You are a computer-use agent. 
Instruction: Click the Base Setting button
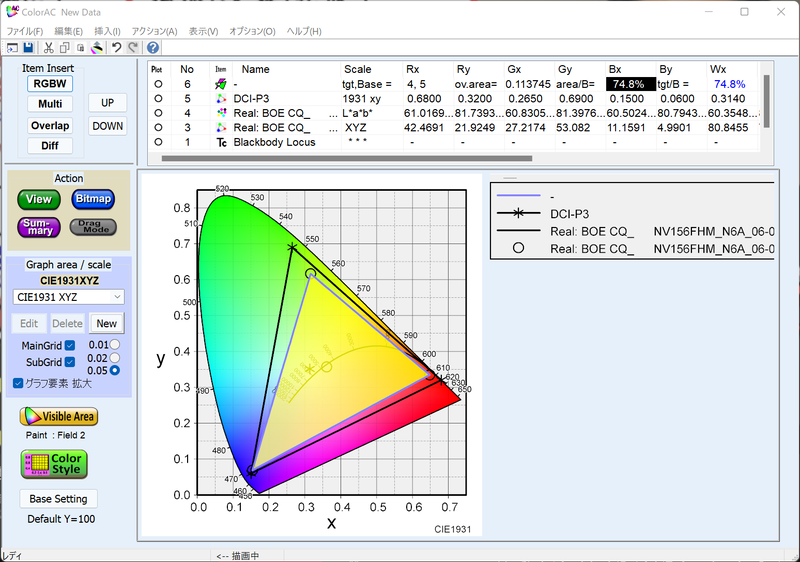(x=58, y=499)
